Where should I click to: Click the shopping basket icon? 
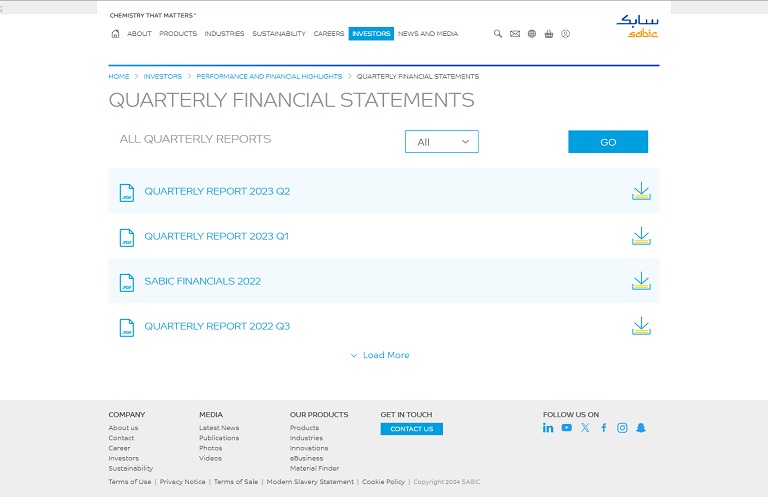pyautogui.click(x=549, y=34)
